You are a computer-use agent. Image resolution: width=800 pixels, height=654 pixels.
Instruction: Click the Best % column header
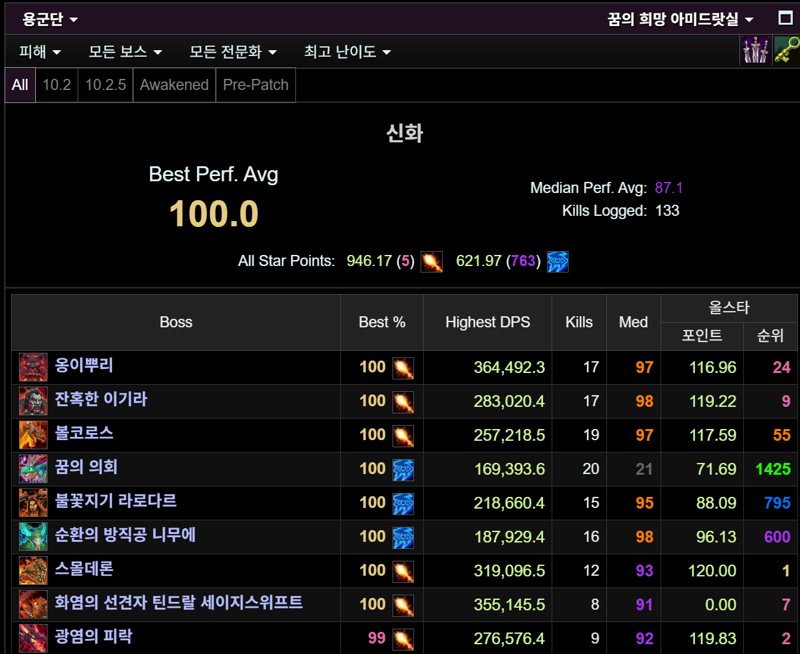pyautogui.click(x=382, y=322)
